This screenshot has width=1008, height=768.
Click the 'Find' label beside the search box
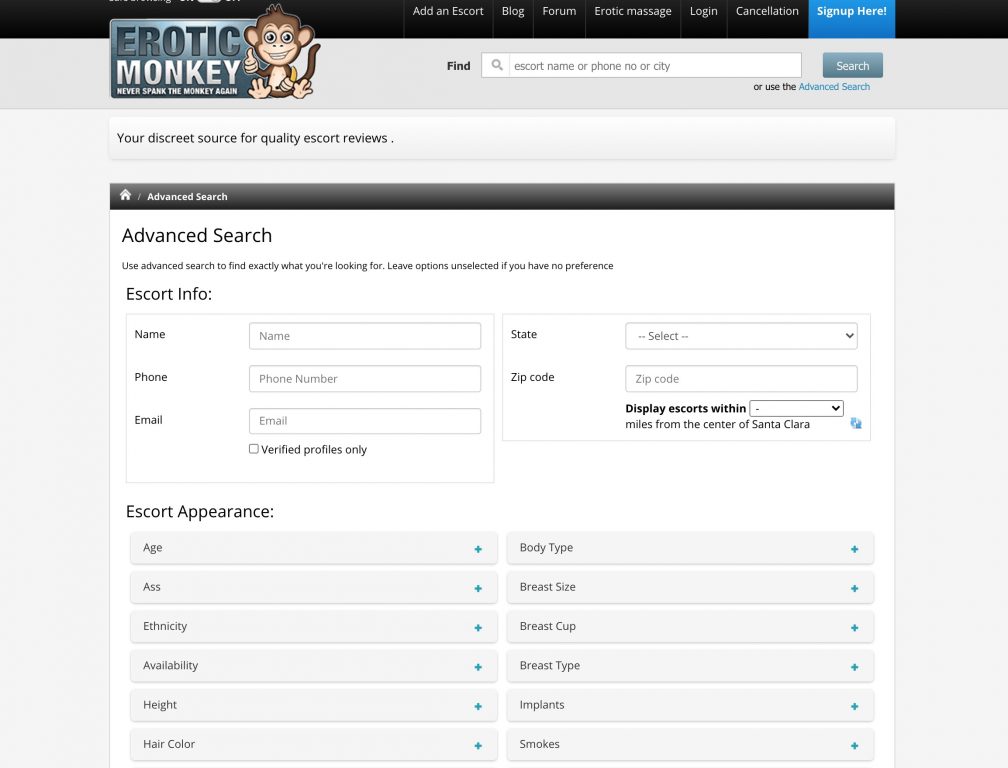[458, 66]
